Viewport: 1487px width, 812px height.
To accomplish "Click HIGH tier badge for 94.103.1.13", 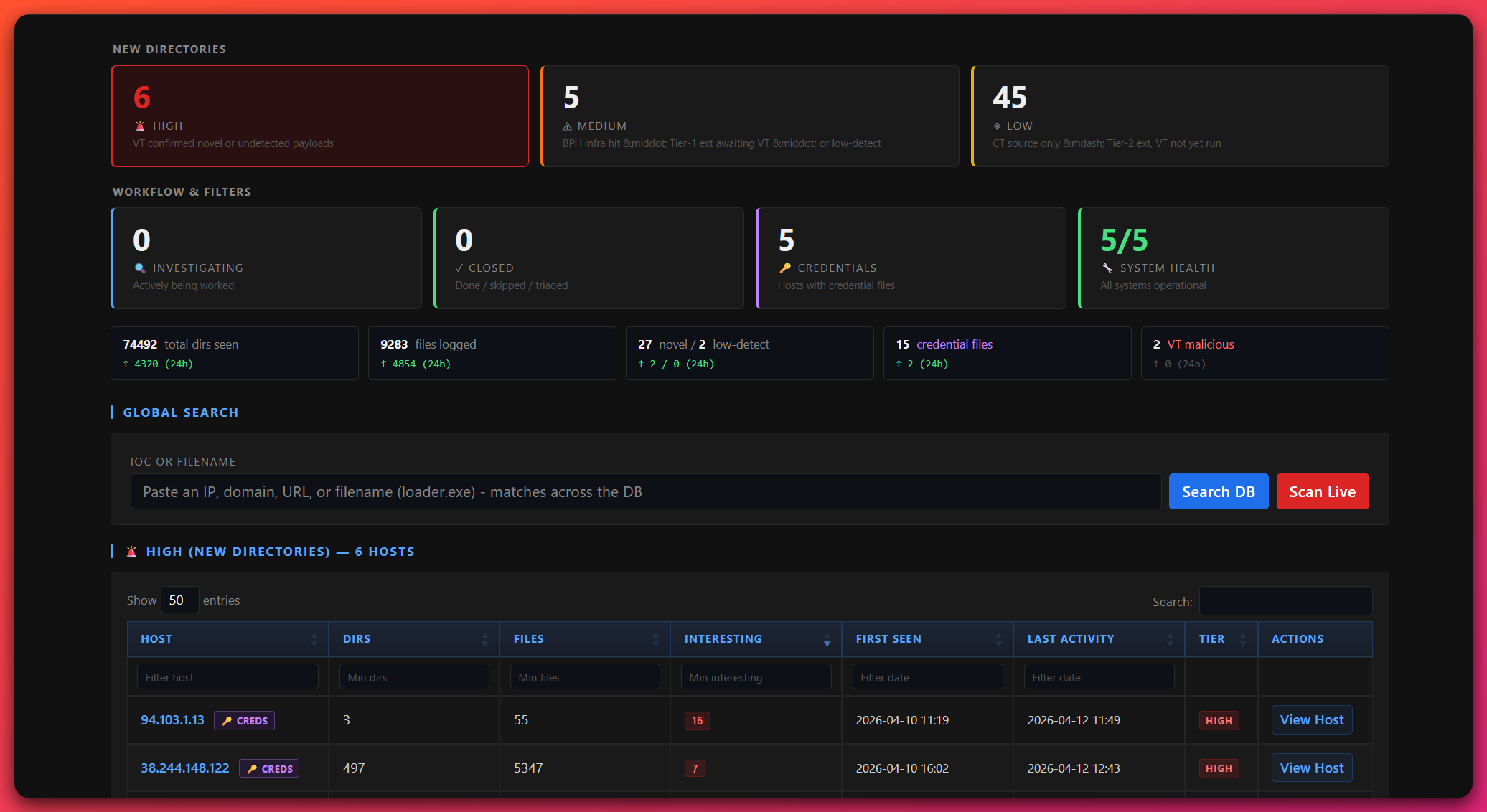I will pyautogui.click(x=1219, y=721).
